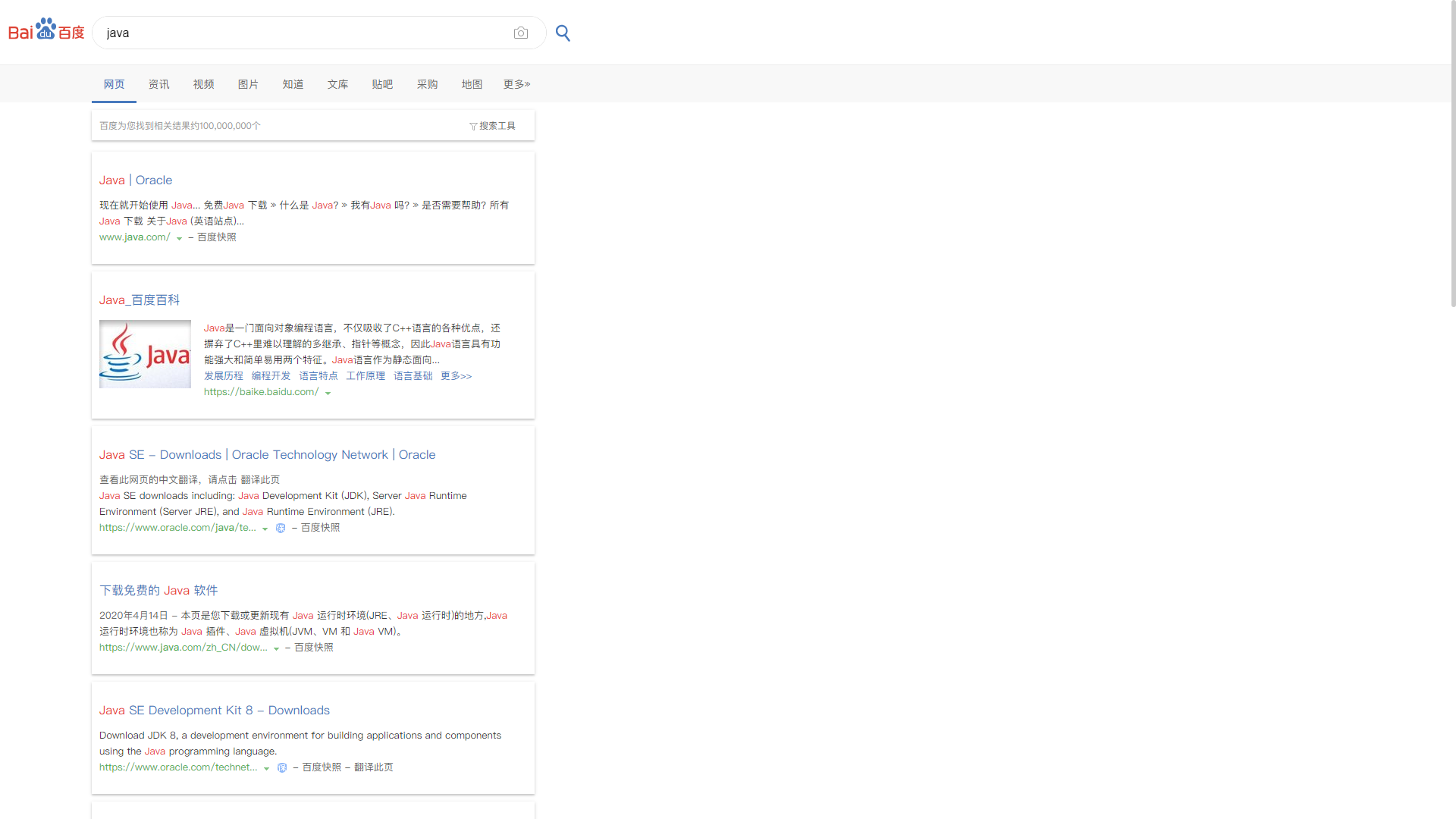Click the page vertical scrollbar thumb
This screenshot has height=819, width=1456.
click(1453, 153)
